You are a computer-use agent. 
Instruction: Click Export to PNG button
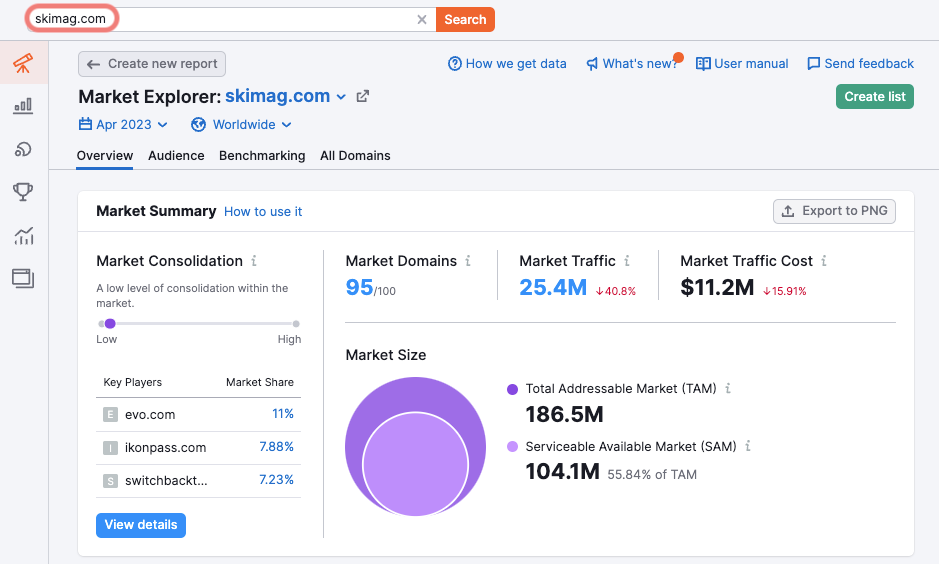pos(834,211)
